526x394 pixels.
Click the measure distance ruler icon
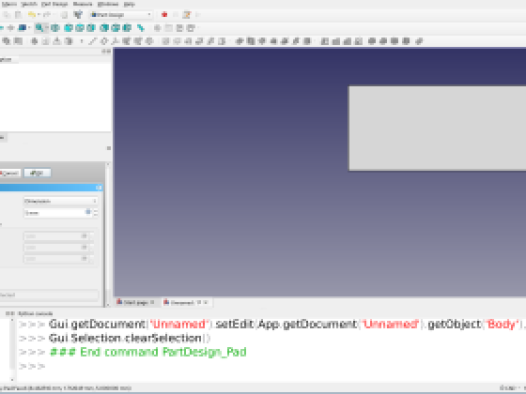(x=141, y=28)
